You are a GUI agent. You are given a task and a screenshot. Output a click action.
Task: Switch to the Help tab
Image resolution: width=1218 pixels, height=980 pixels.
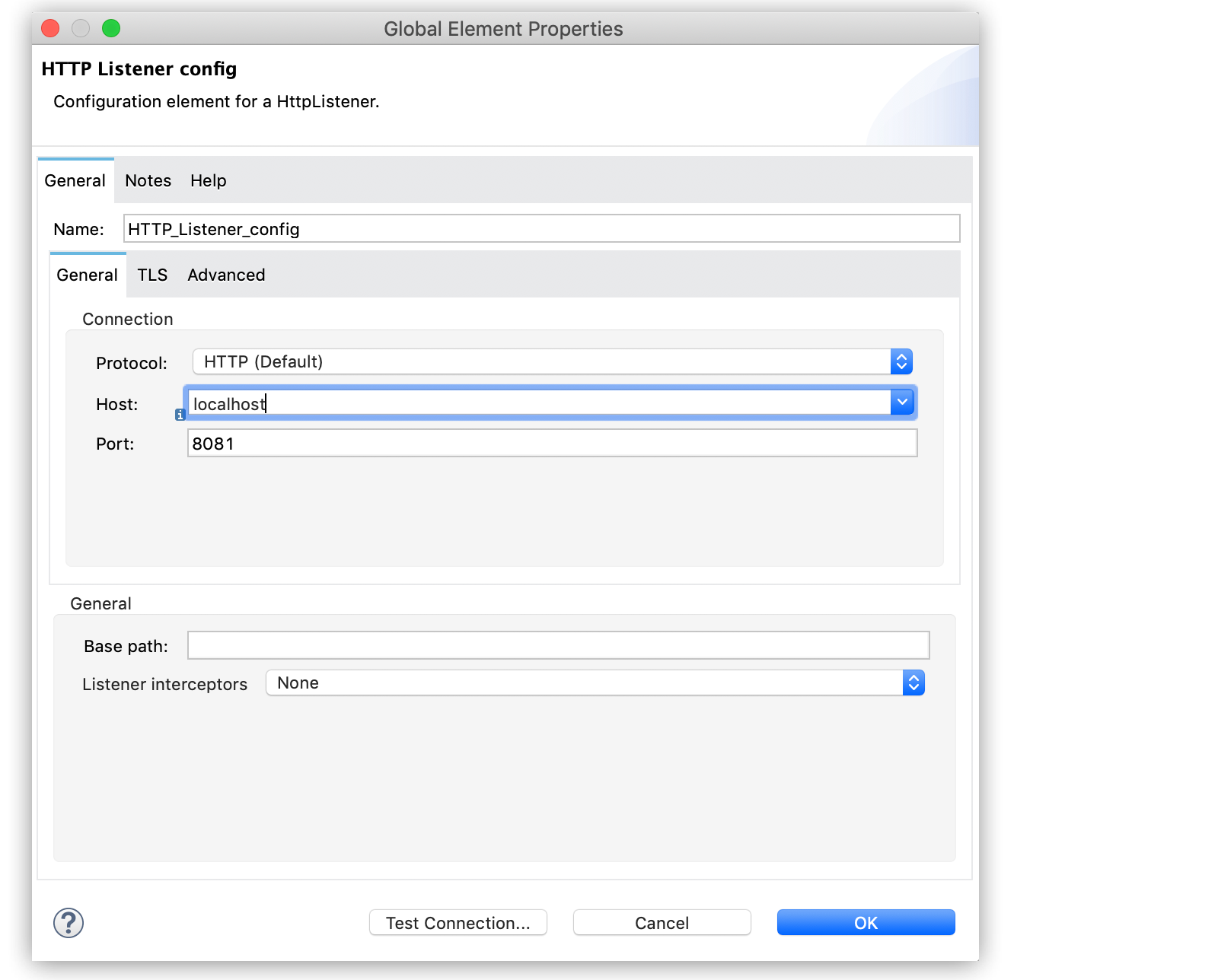click(208, 180)
